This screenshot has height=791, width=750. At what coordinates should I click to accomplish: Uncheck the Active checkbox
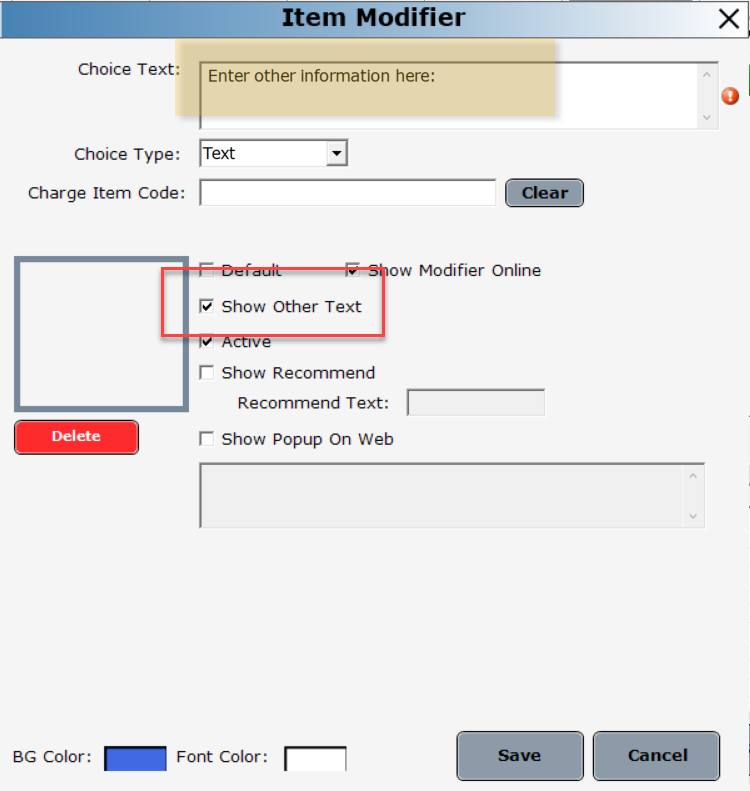click(x=207, y=342)
